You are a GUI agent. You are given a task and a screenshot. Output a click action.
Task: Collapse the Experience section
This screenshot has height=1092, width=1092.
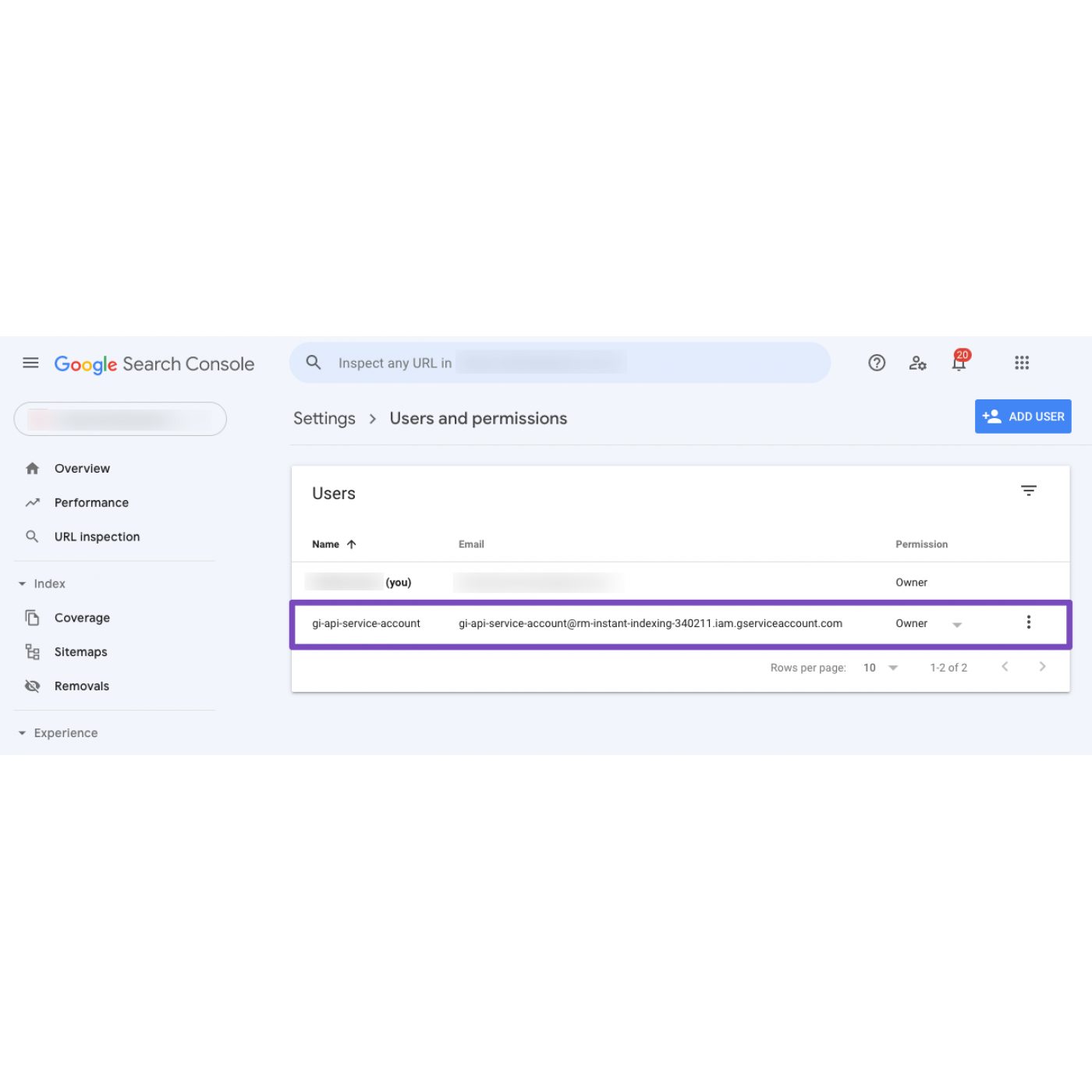click(x=23, y=733)
